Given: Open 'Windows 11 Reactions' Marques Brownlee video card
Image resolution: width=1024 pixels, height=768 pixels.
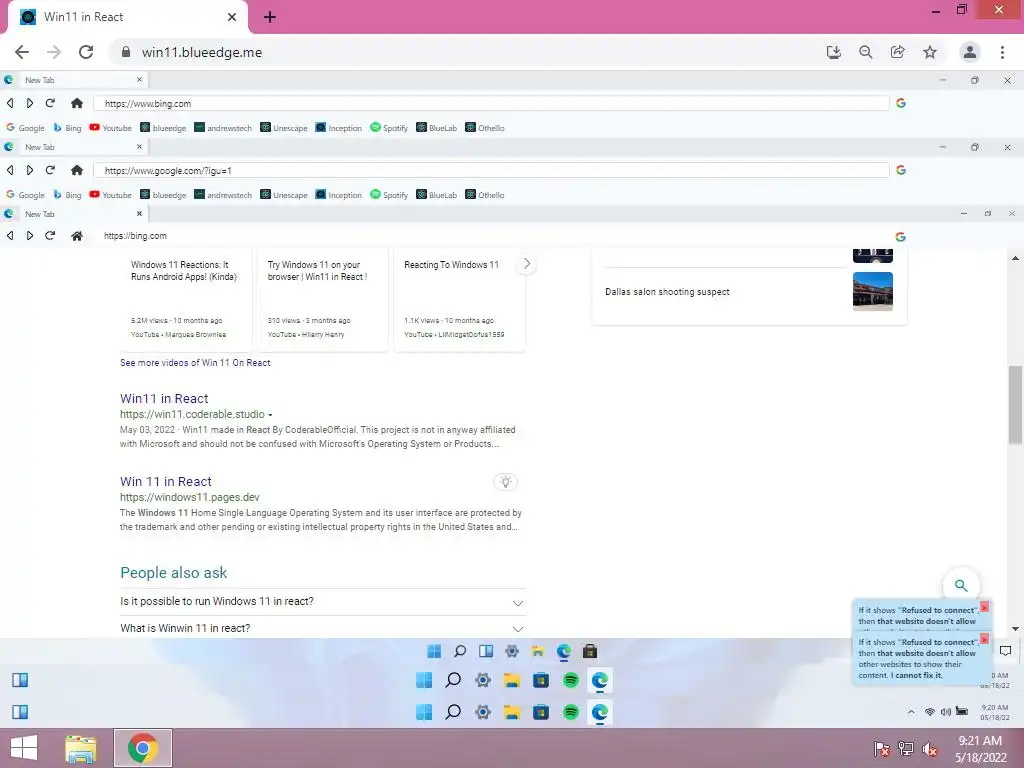Looking at the screenshot, I should tap(185, 299).
